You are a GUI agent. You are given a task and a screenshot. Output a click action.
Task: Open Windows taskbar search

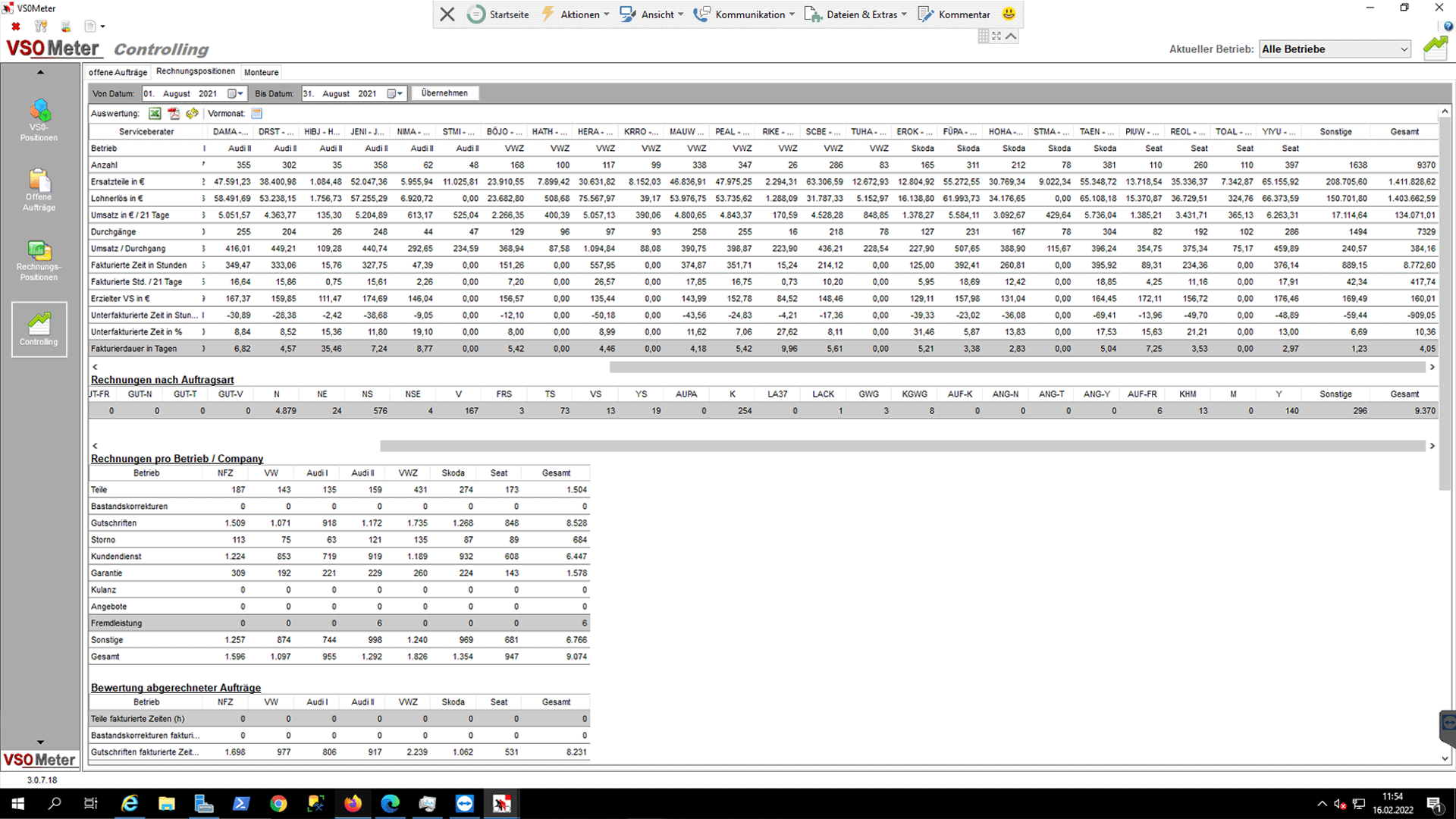point(55,804)
